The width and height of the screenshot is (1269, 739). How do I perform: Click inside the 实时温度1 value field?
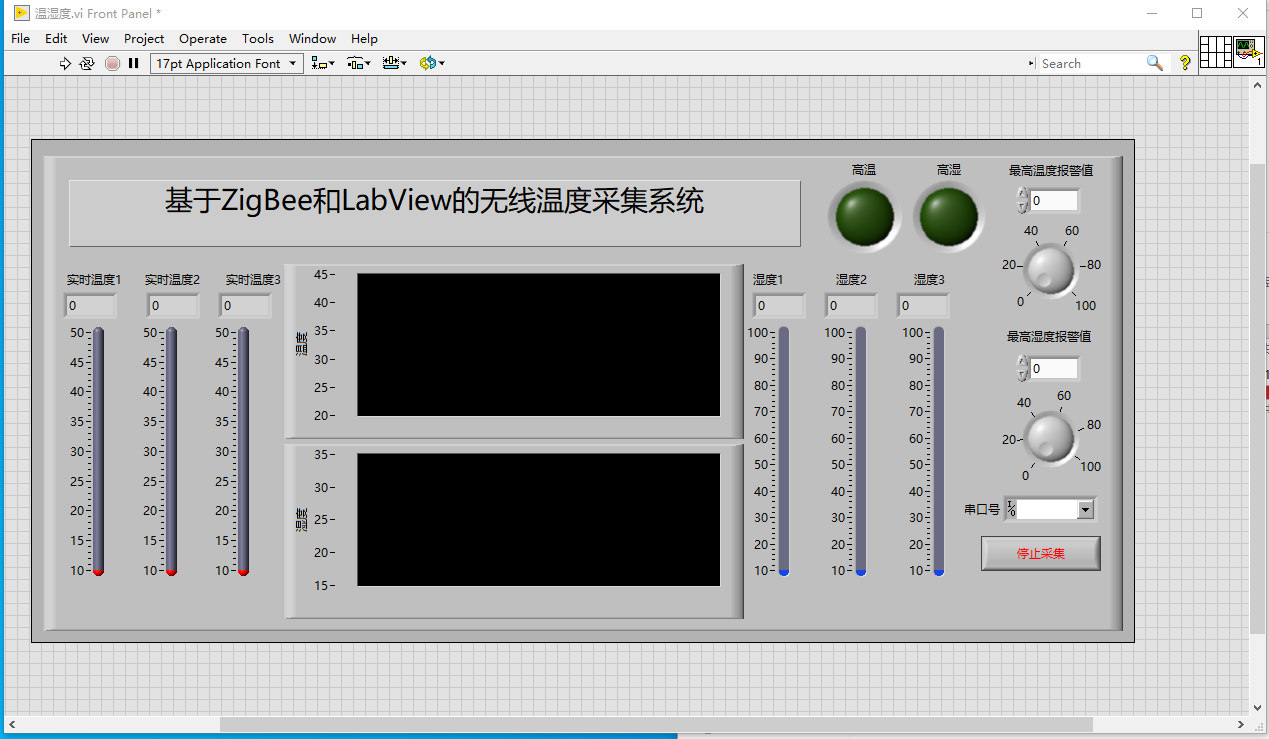88,306
